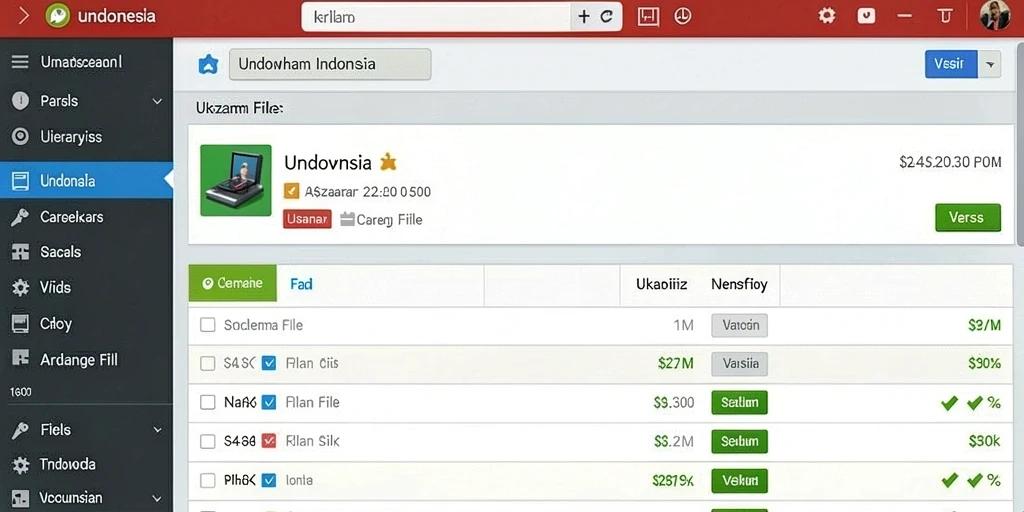Click the save disk icon beside search box

click(x=648, y=16)
